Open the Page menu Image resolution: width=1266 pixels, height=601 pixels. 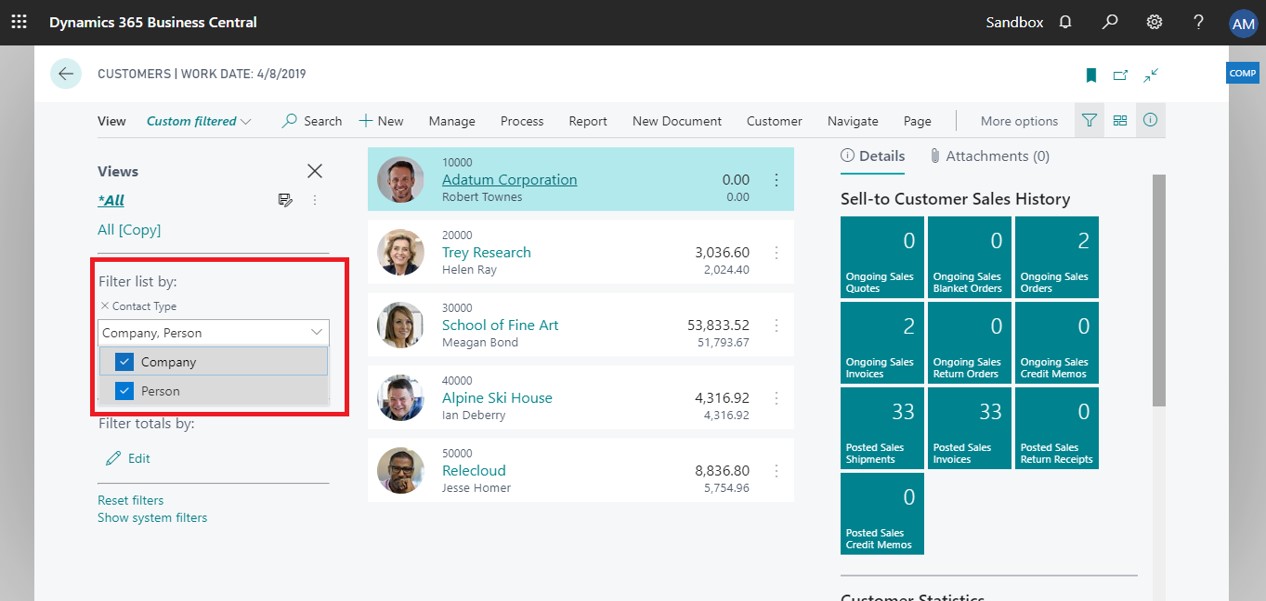(x=917, y=121)
